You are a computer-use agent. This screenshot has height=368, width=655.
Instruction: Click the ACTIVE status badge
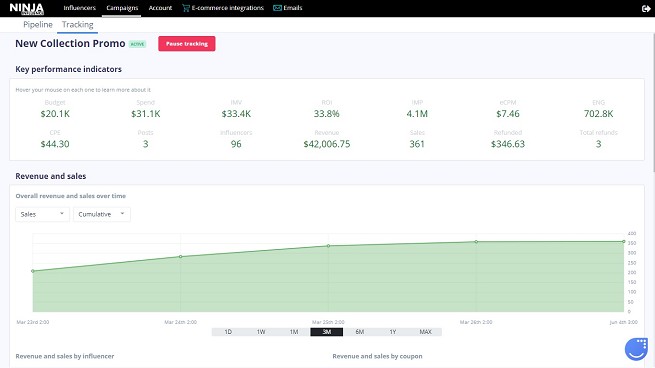click(137, 44)
